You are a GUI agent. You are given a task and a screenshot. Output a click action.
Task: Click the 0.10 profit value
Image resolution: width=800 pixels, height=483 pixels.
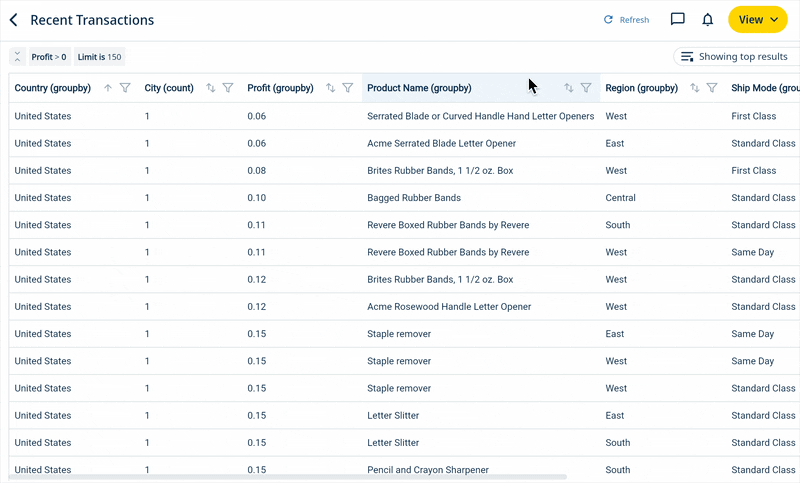click(257, 198)
